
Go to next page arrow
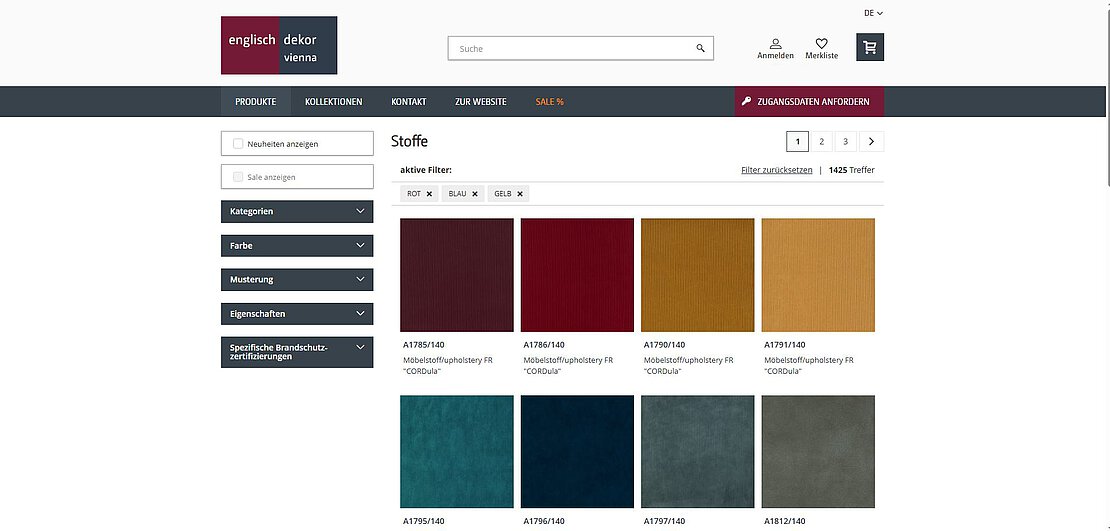click(871, 142)
